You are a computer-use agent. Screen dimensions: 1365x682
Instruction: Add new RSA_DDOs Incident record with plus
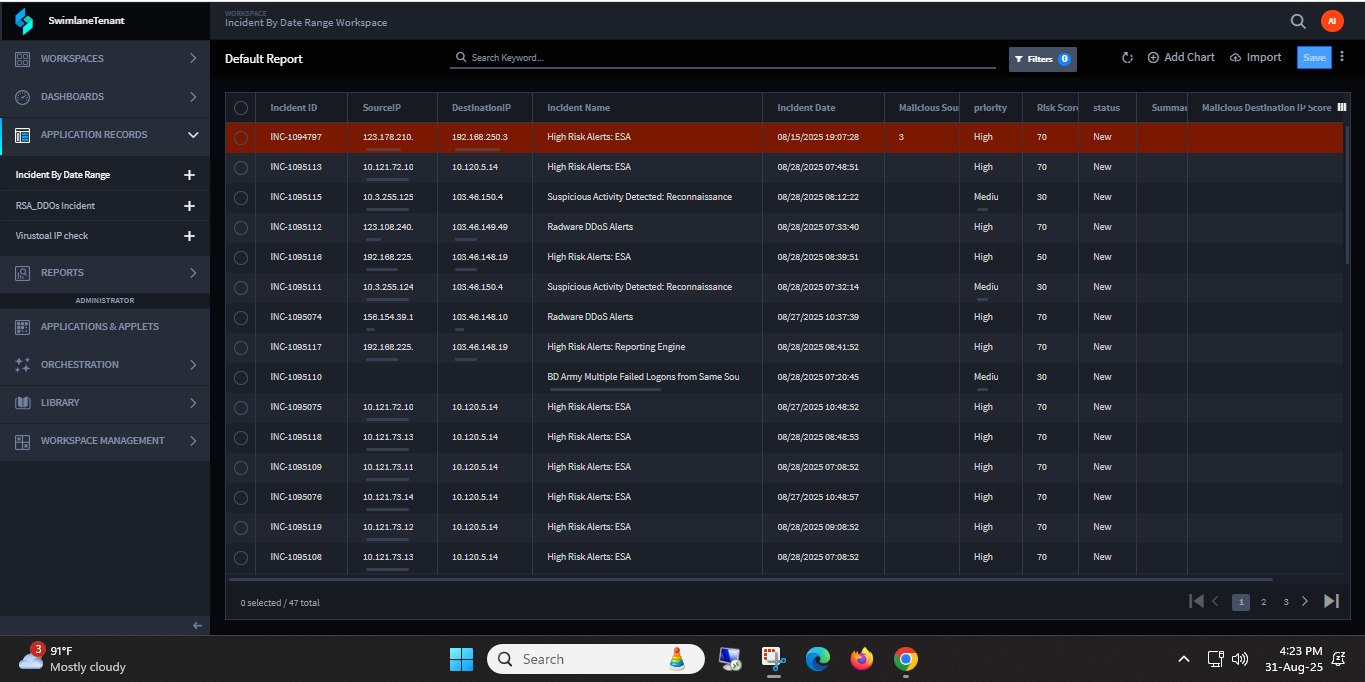[189, 206]
